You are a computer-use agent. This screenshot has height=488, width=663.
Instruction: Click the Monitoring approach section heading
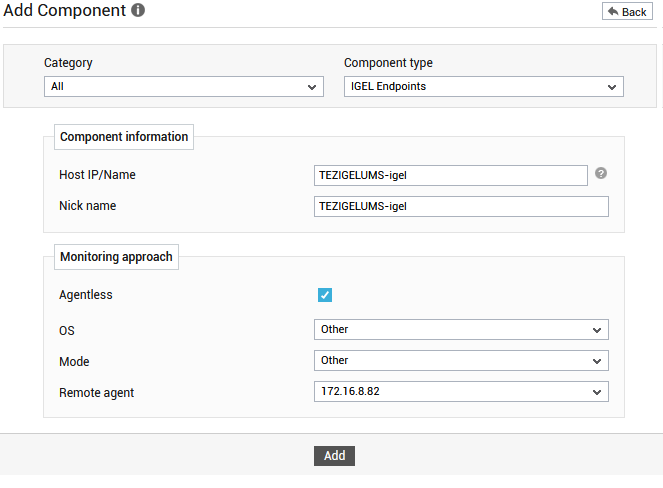116,257
